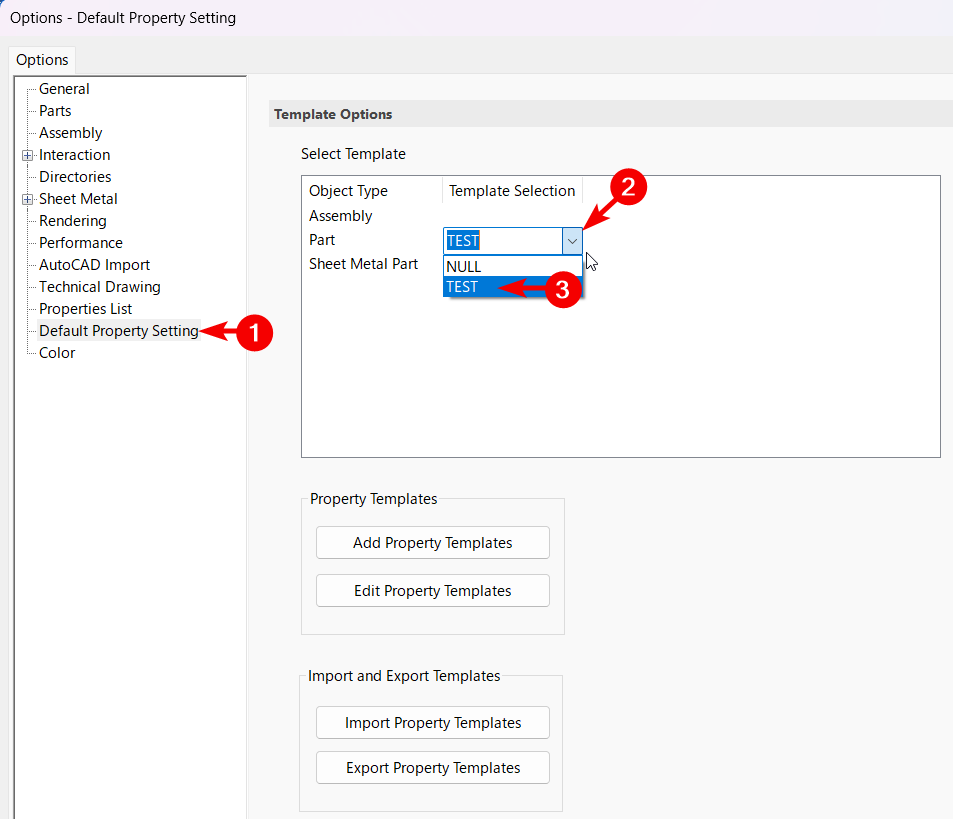Expand the Interaction tree node
Screen dimensions: 953x819
click(27, 155)
